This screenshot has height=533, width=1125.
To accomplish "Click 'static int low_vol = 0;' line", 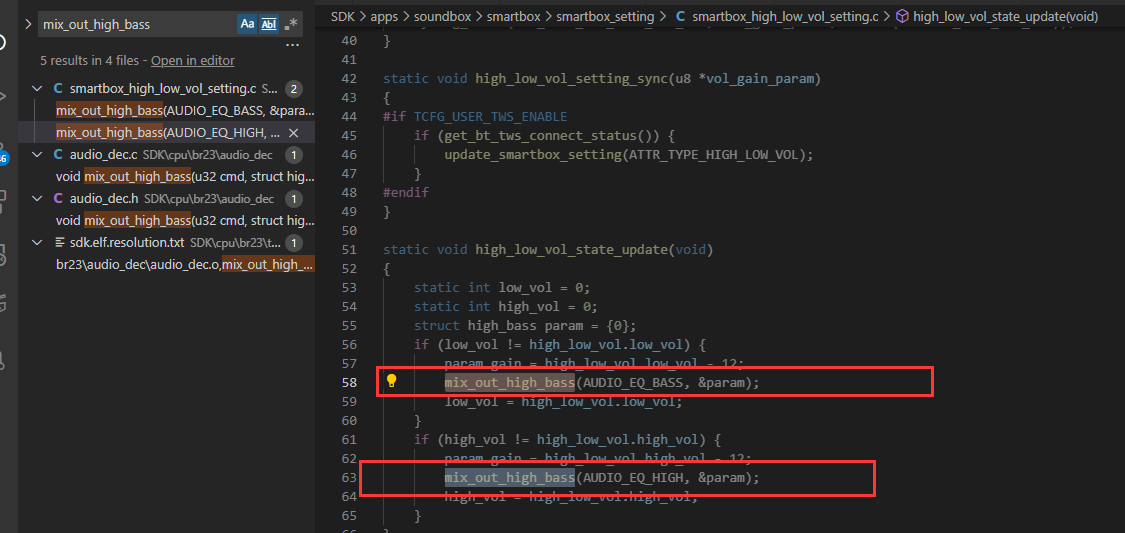I will coord(502,288).
